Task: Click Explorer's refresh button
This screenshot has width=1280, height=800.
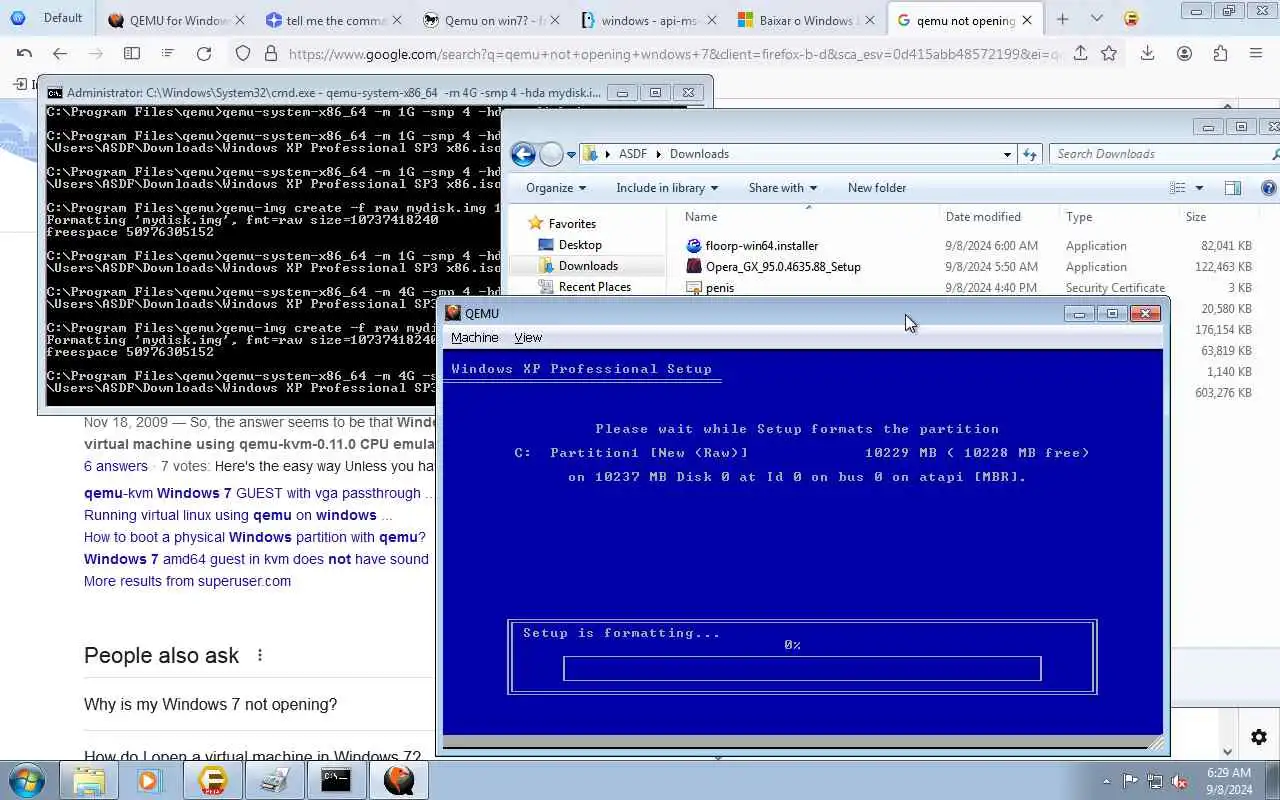Action: click(1030, 154)
